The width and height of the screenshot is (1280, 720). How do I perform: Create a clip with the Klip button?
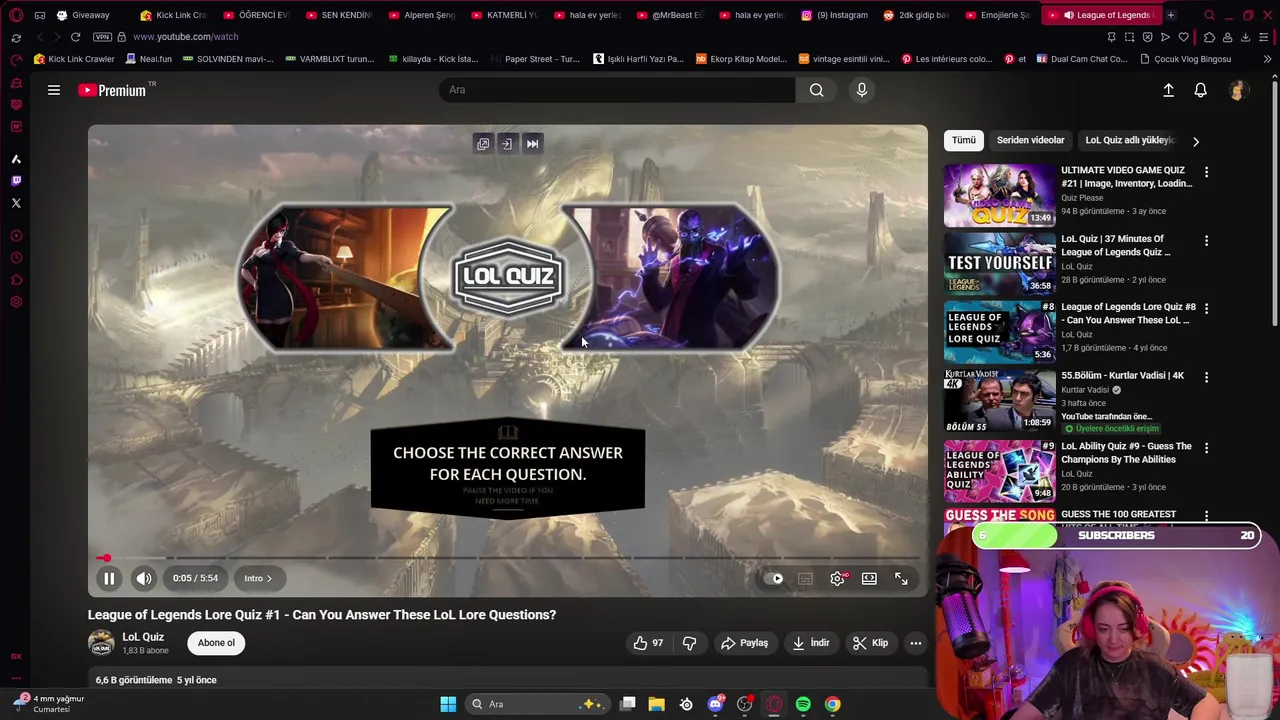coord(870,643)
